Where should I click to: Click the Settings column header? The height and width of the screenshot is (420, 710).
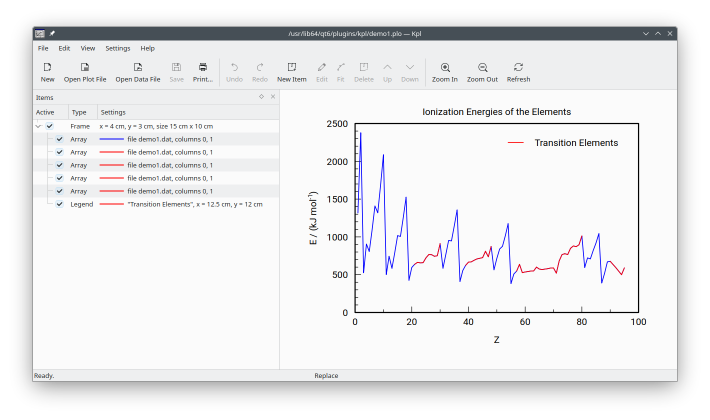click(113, 112)
